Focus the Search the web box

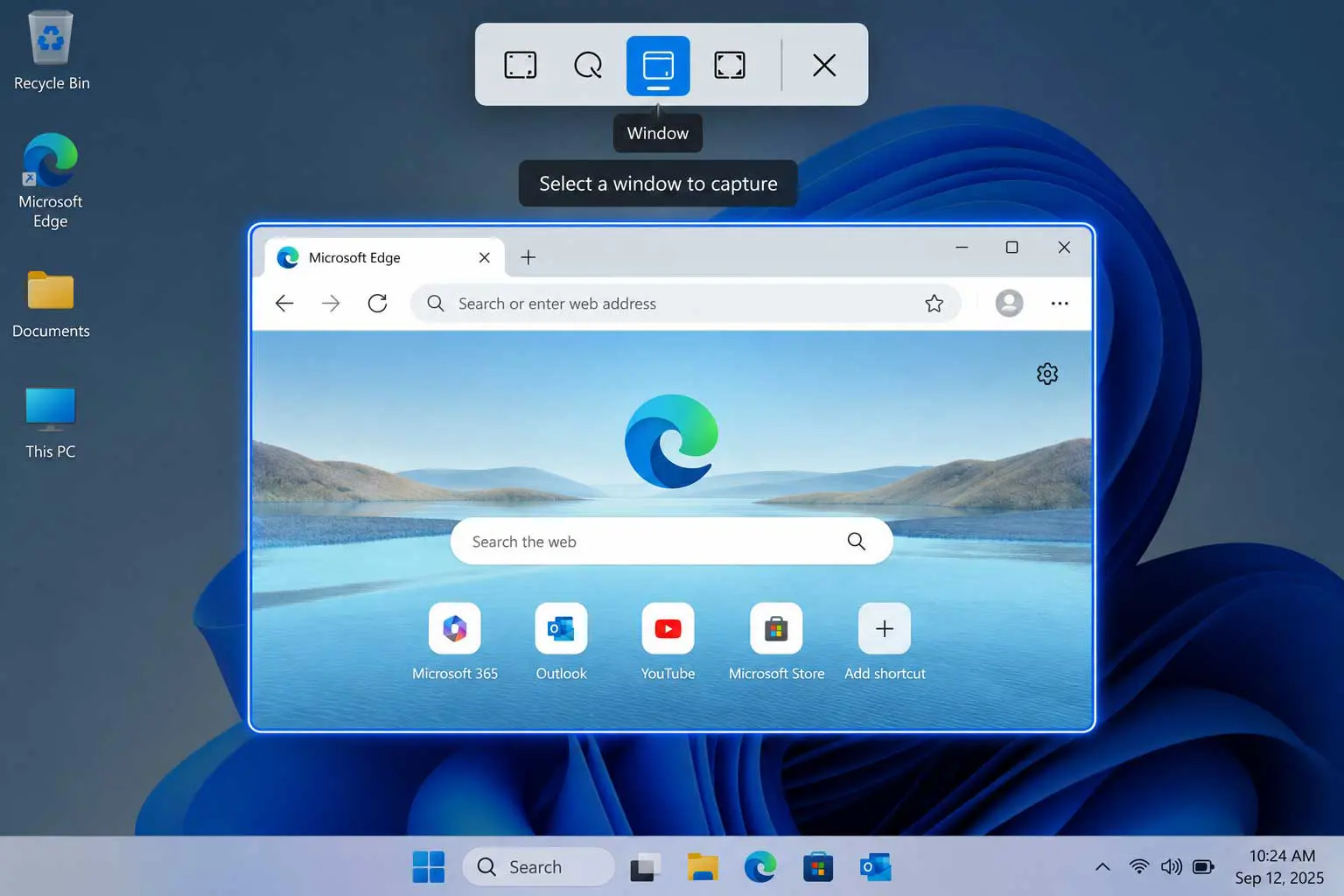coord(671,542)
